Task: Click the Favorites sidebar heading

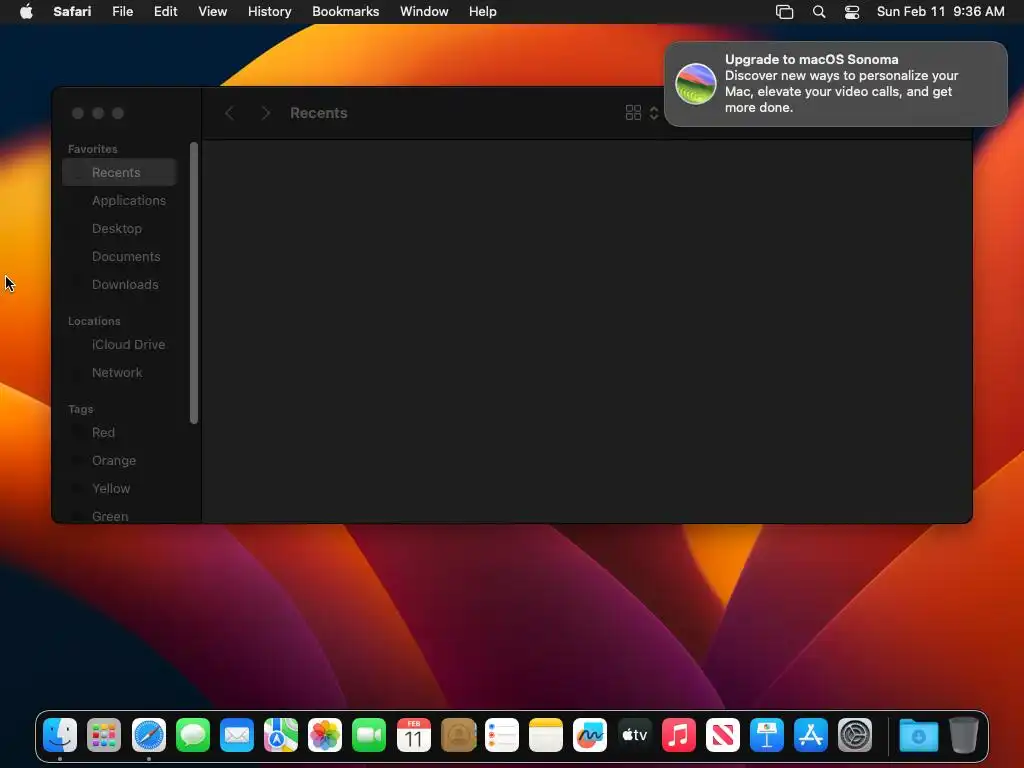Action: pyautogui.click(x=93, y=149)
